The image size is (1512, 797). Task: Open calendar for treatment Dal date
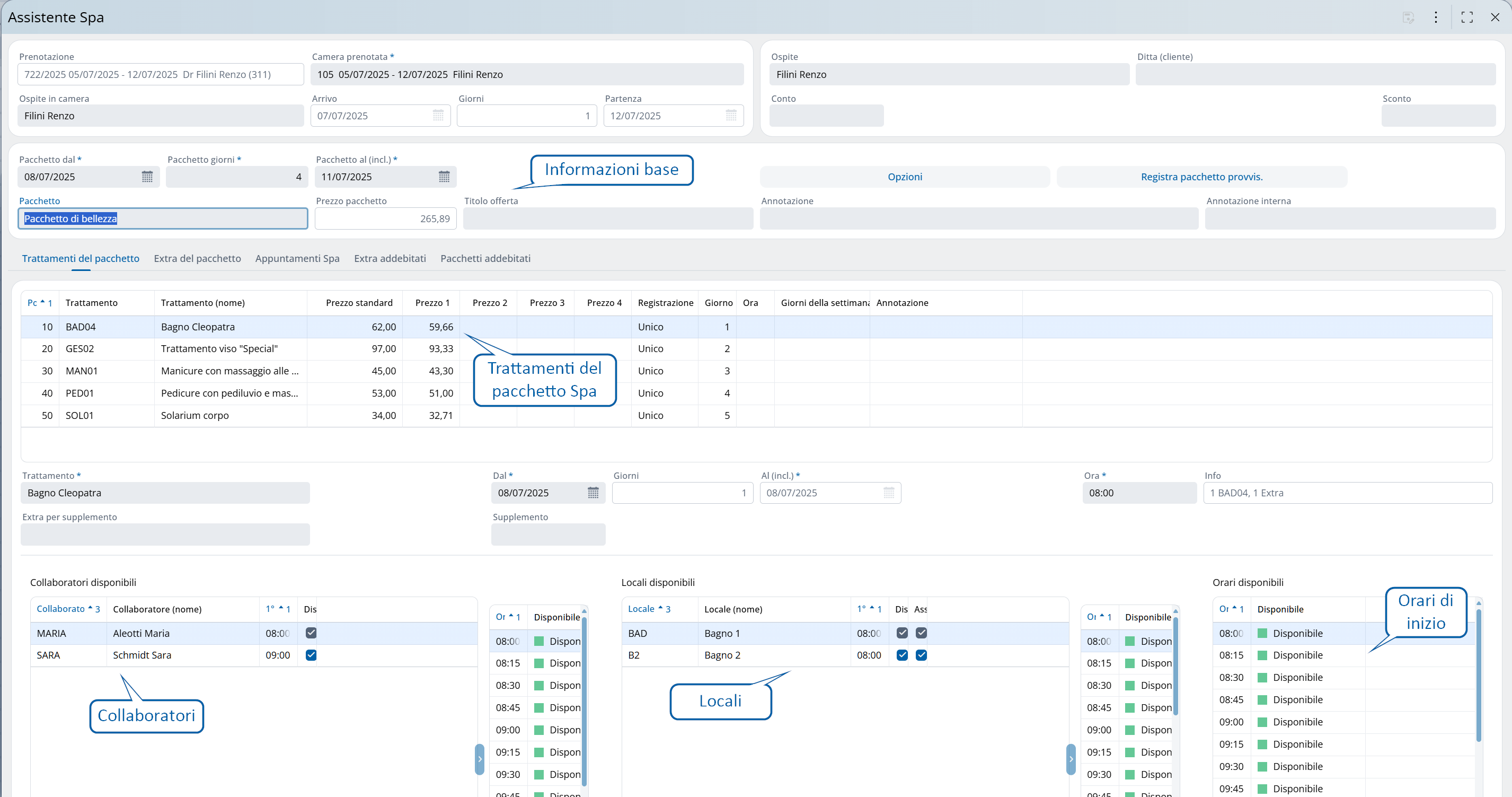tap(593, 493)
